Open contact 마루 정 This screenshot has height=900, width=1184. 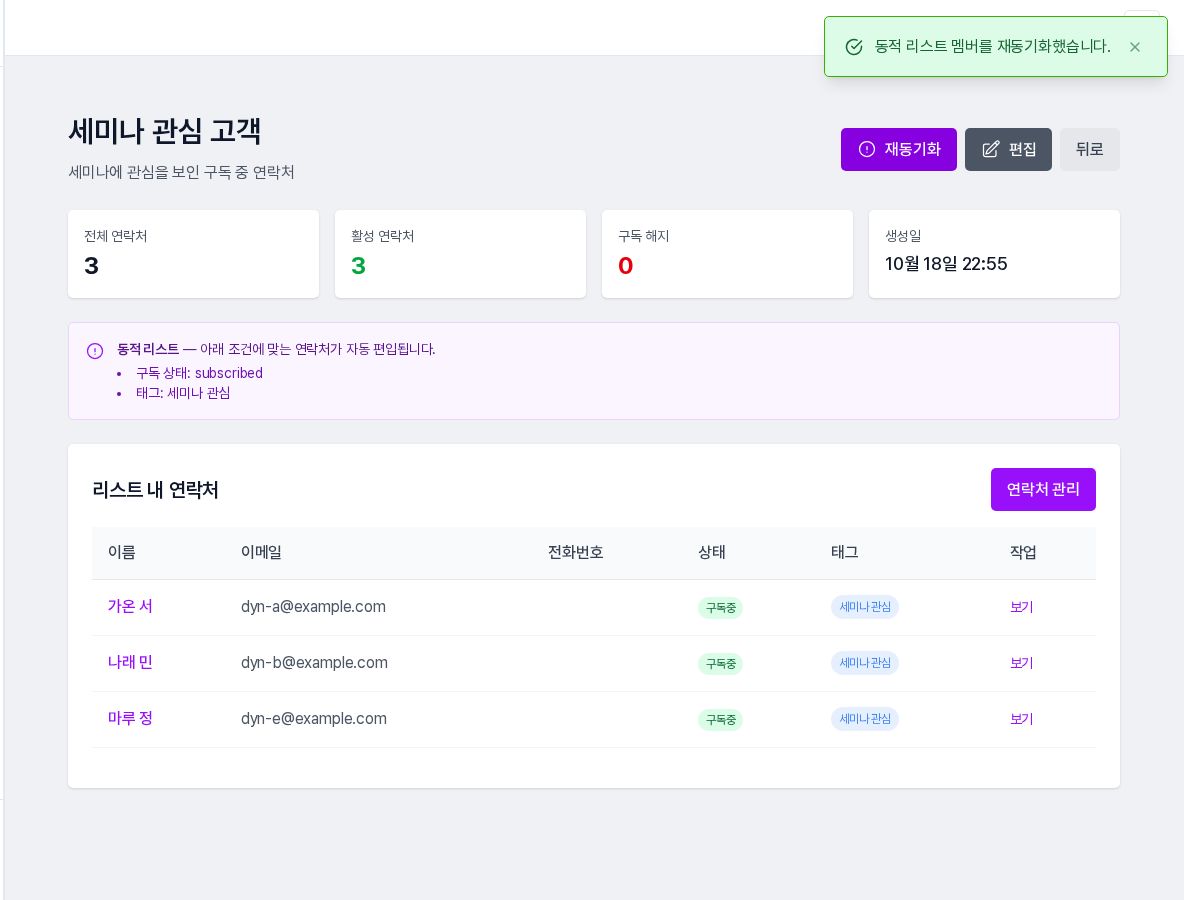coord(130,718)
